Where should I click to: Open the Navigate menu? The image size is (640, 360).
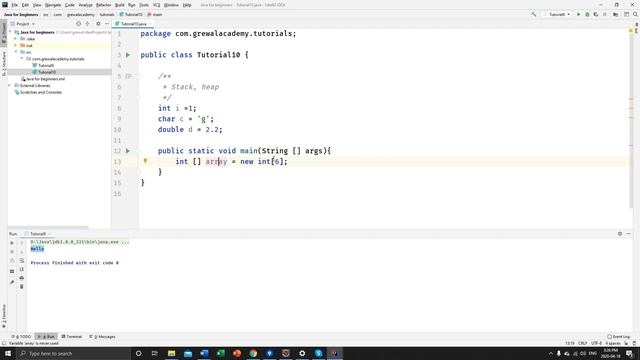coord(53,5)
